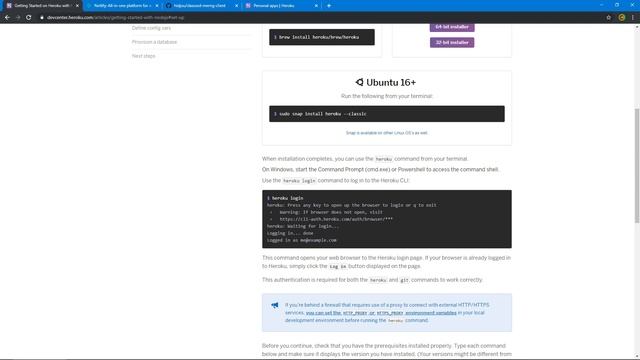Switch to the GitHub repository tab
640x360 pixels.
(x=201, y=6)
